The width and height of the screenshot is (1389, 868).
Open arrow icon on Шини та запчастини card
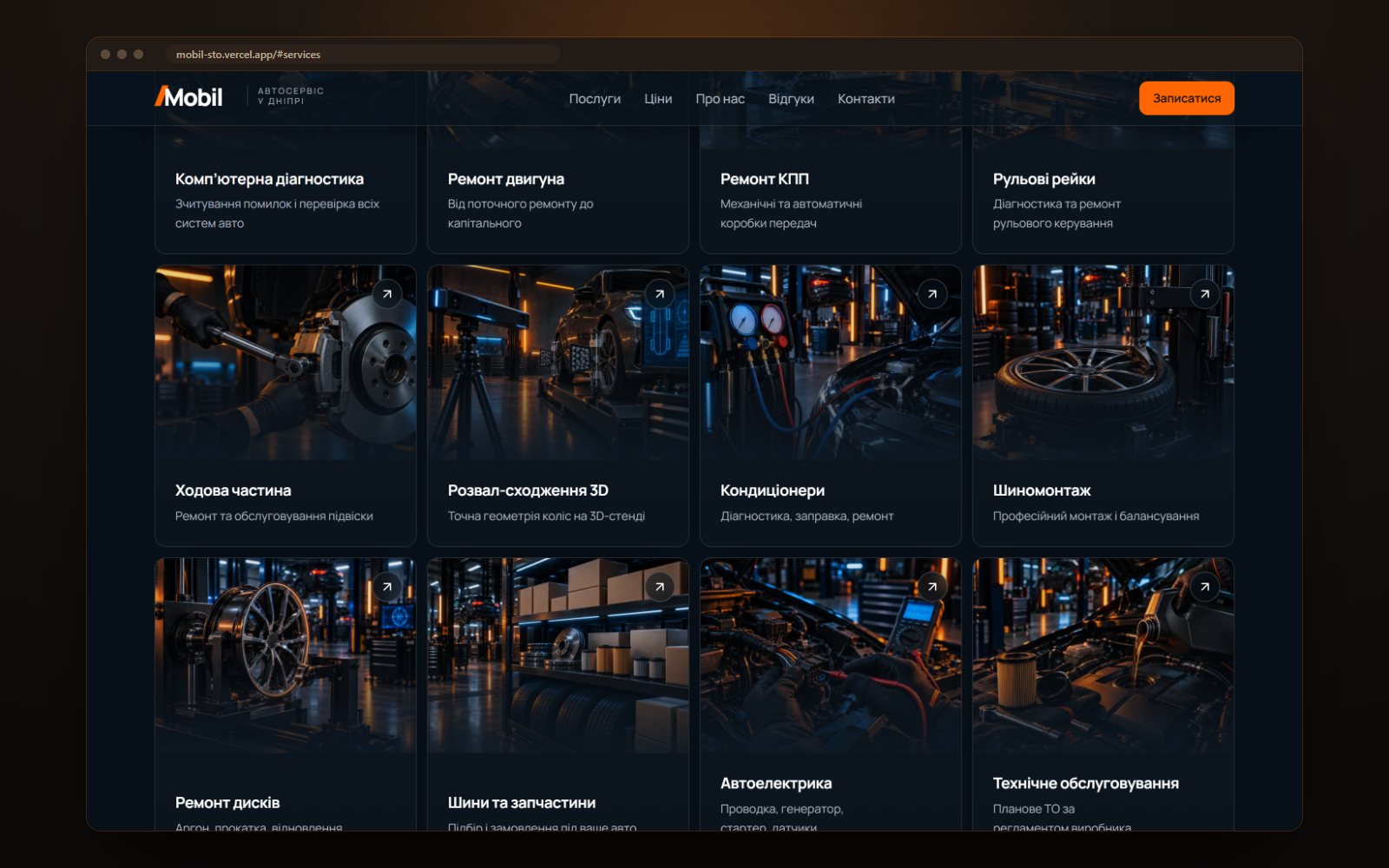click(660, 588)
